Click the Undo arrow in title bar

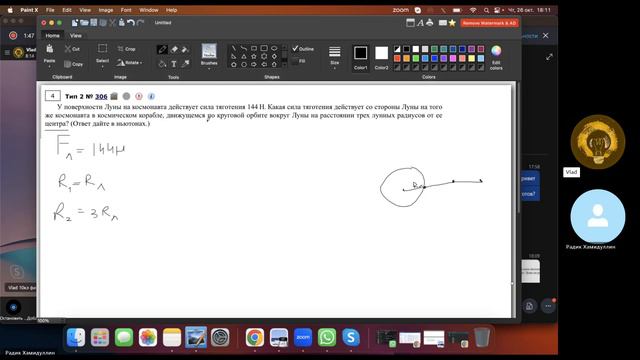click(131, 22)
